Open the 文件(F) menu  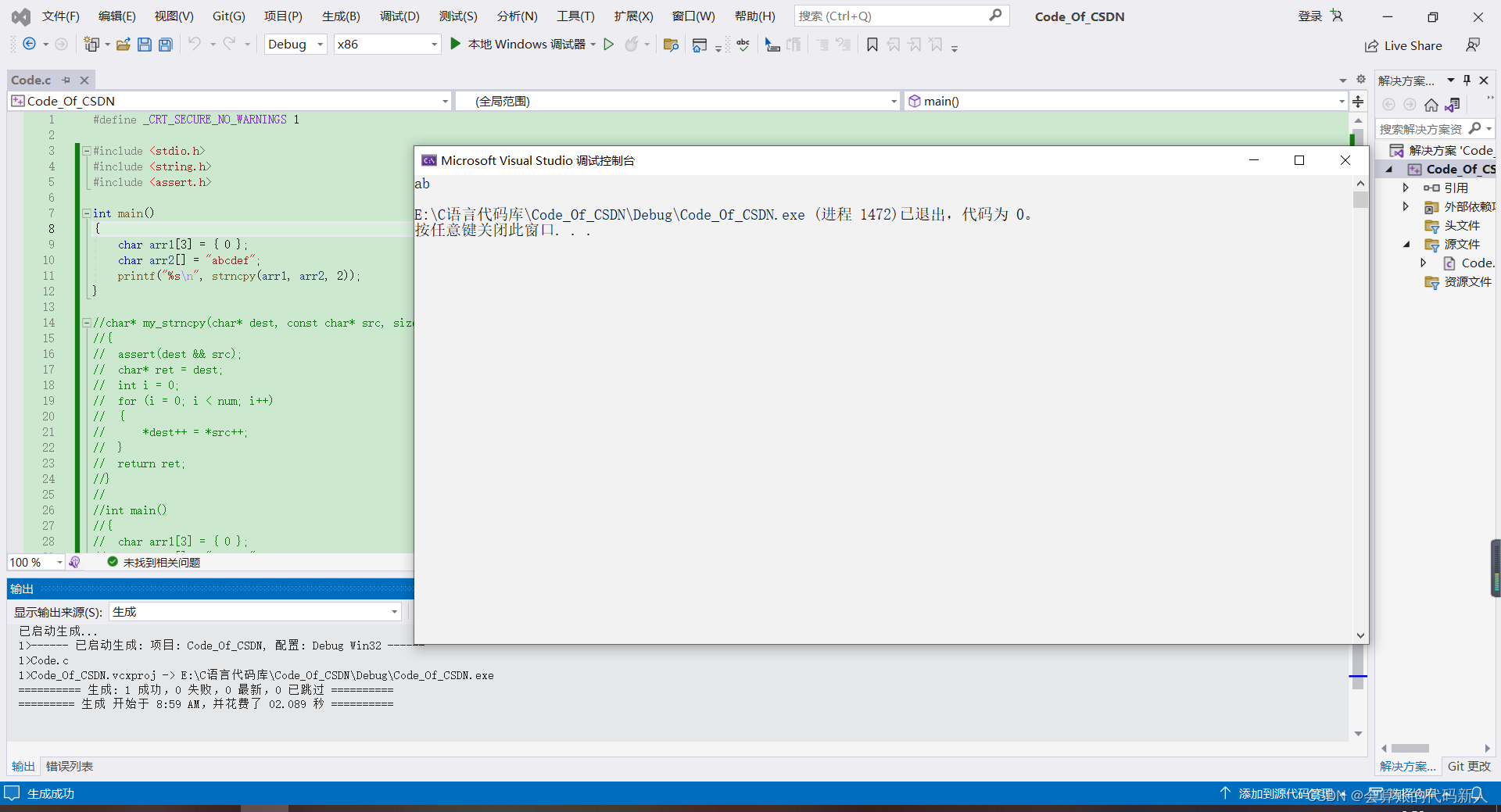point(60,16)
